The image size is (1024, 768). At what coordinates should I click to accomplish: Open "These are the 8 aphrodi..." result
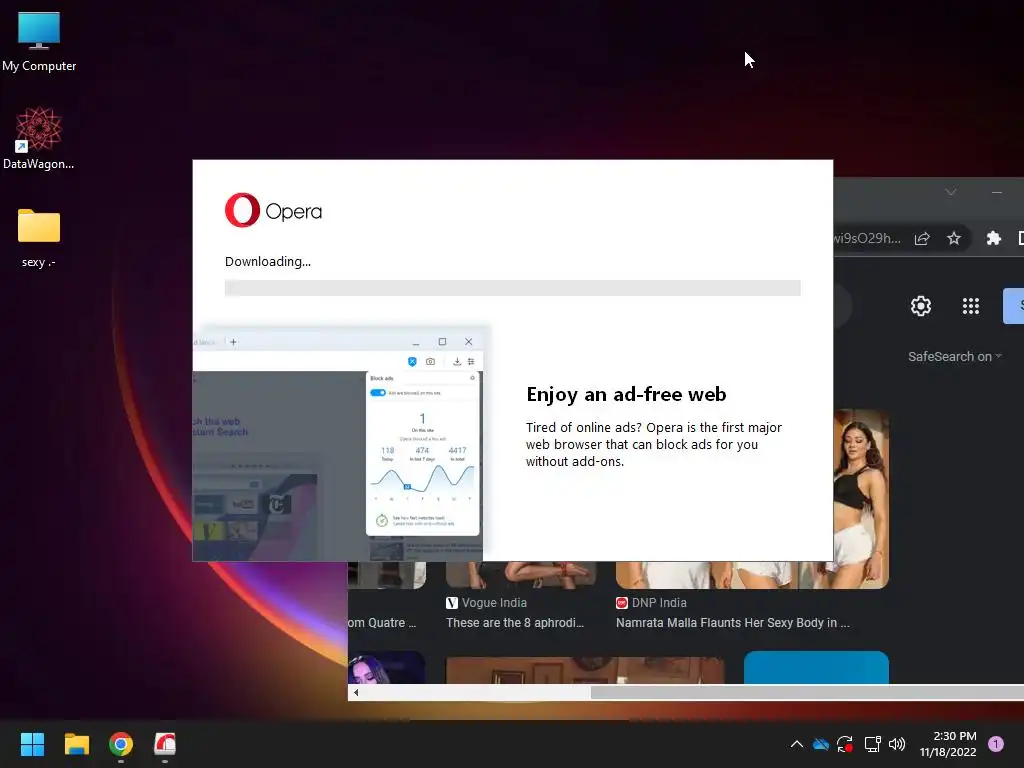tap(515, 623)
